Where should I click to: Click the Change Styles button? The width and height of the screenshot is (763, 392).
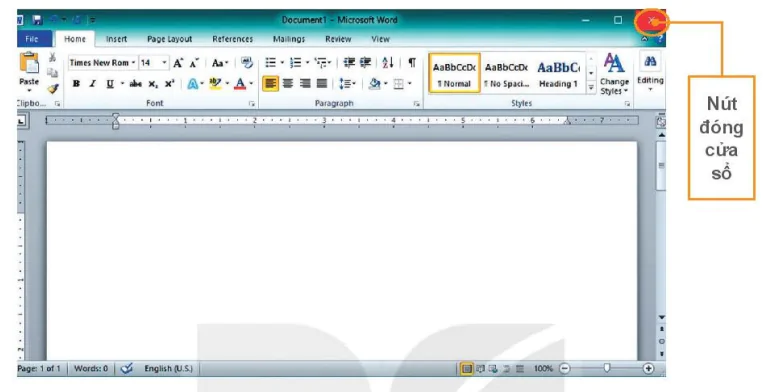[614, 74]
